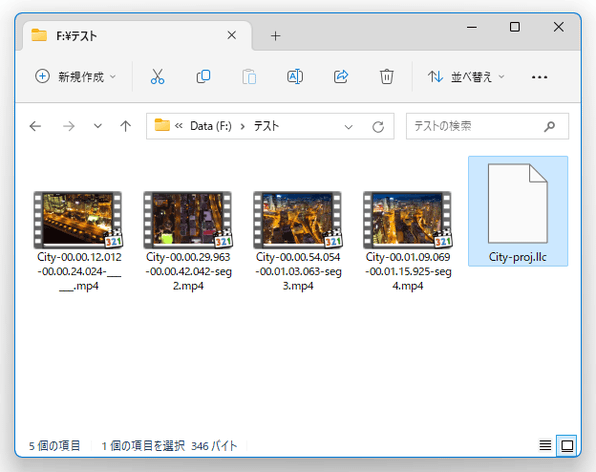
Task: Open the 新規作成 dropdown menu
Action: [x=75, y=77]
